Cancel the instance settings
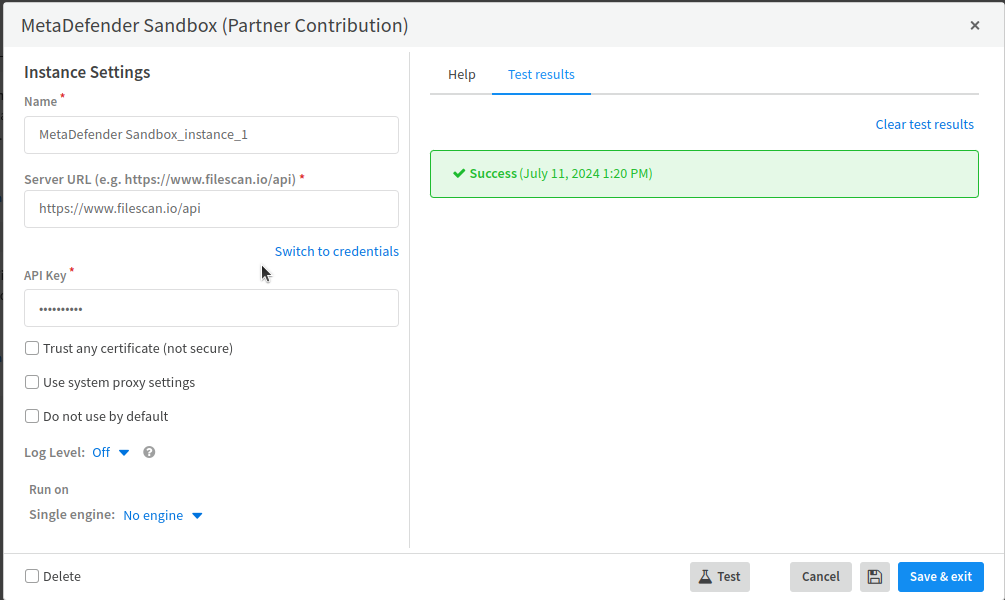 [x=820, y=576]
